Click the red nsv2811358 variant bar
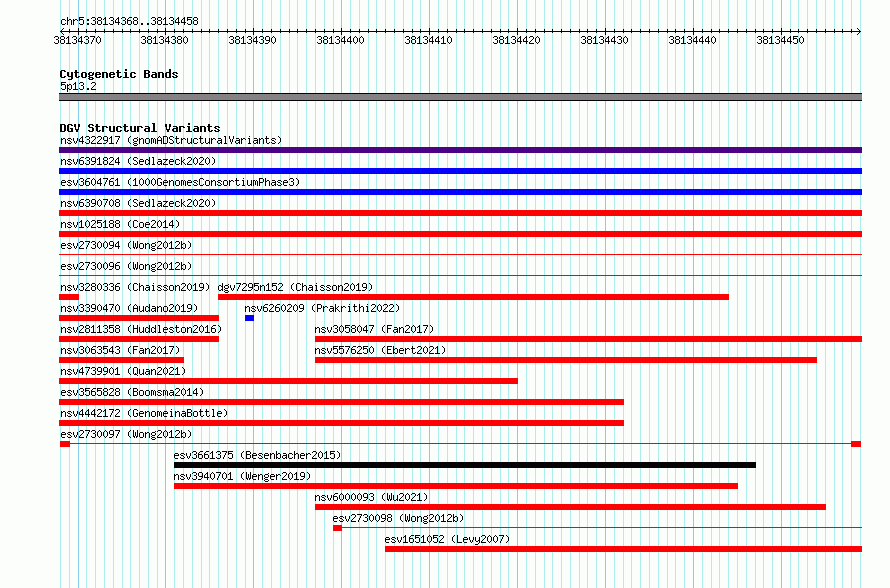The image size is (890, 588). click(139, 339)
